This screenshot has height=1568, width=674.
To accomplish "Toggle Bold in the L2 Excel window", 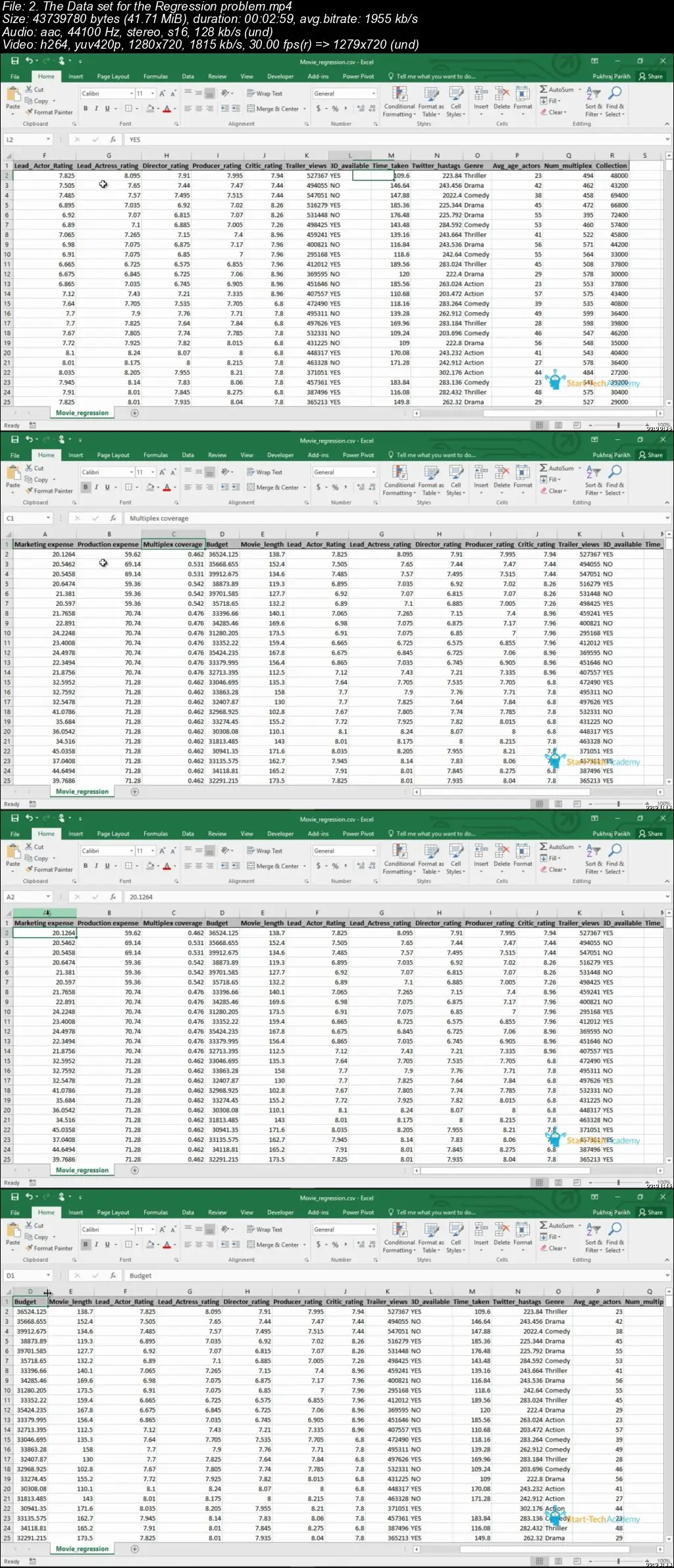I will (x=86, y=109).
